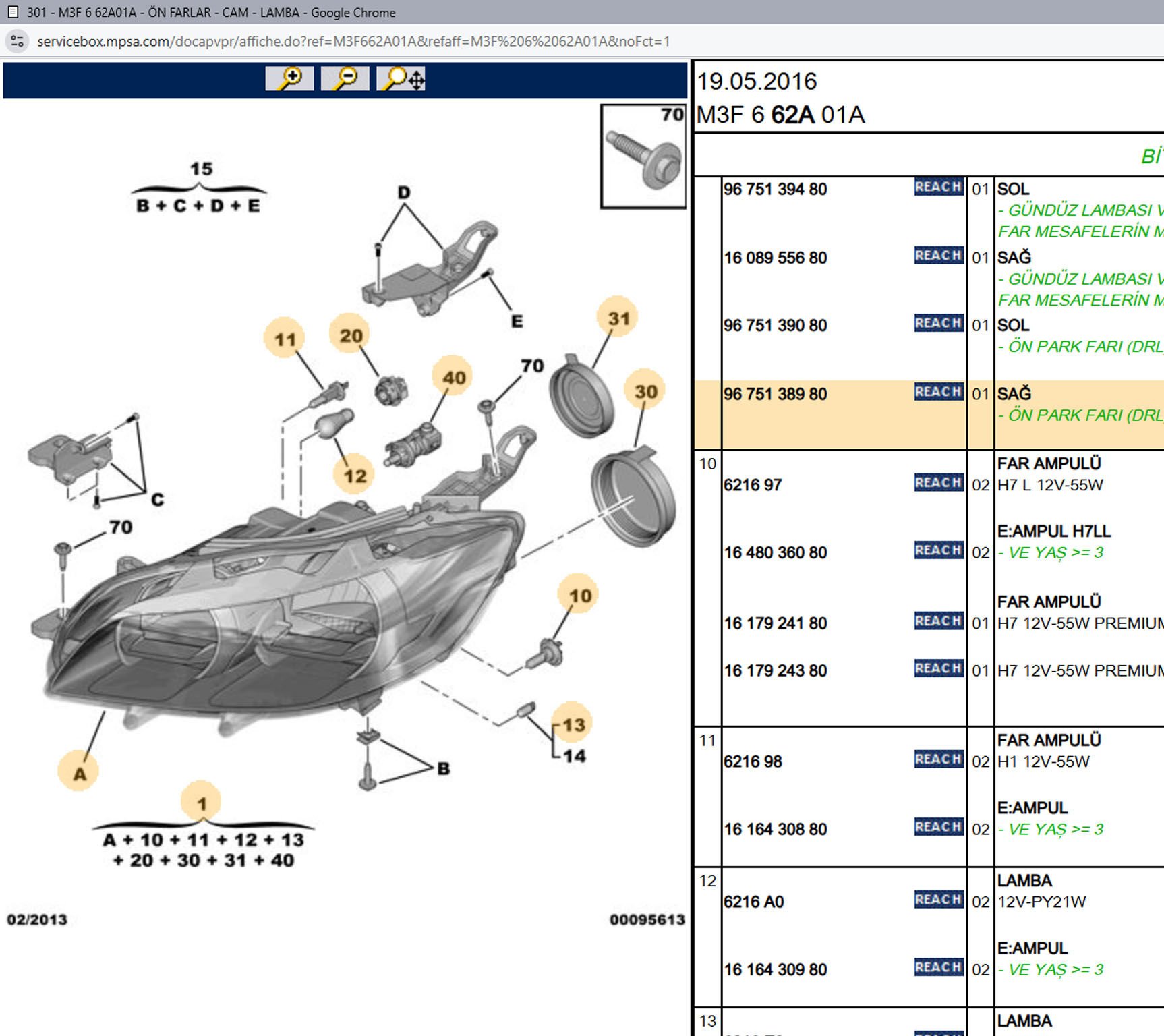Click REACH badge beside 6216 A0
1164x1036 pixels.
(938, 900)
